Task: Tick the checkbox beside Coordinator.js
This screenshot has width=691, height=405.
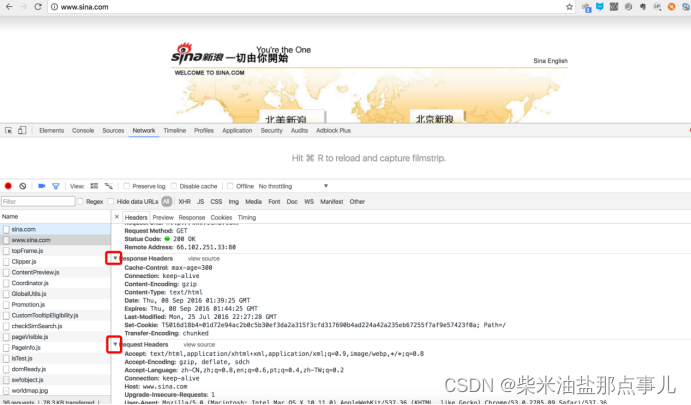Action: (x=6, y=283)
